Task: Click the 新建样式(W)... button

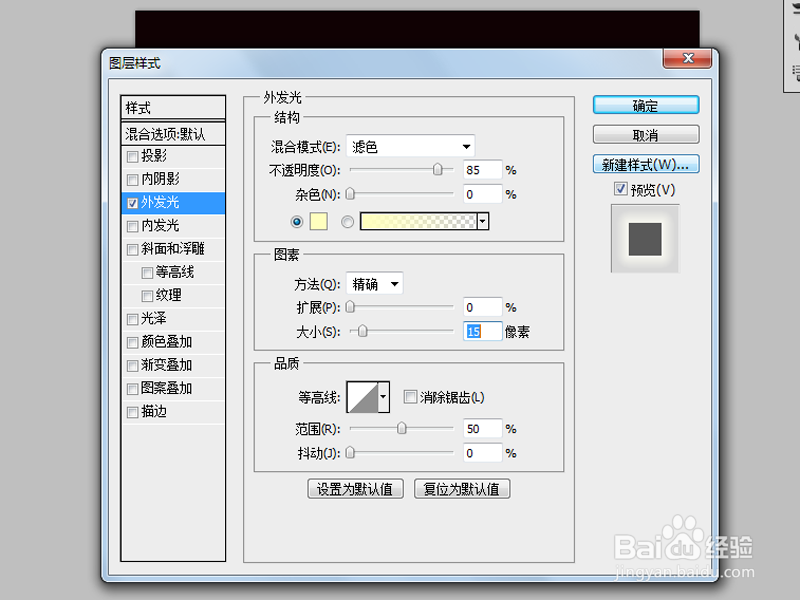Action: pyautogui.click(x=646, y=164)
